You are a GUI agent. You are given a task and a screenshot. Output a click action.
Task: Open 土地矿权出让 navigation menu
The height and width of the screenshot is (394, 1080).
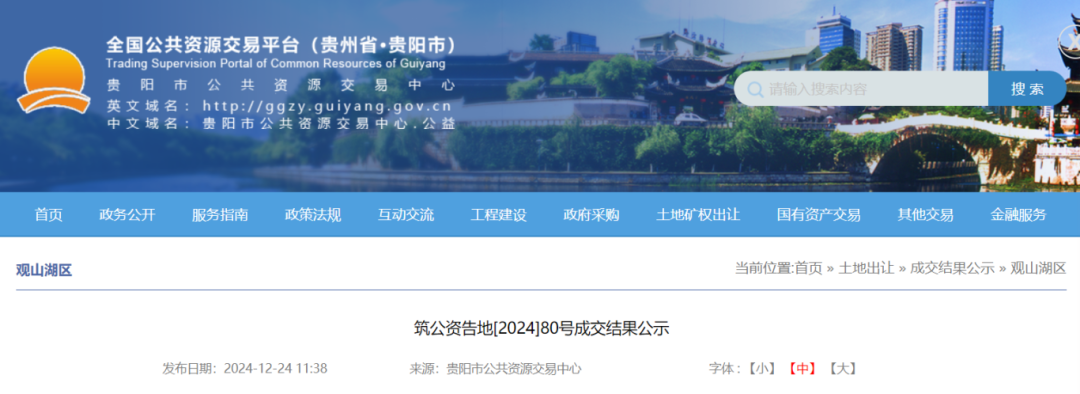(x=698, y=215)
